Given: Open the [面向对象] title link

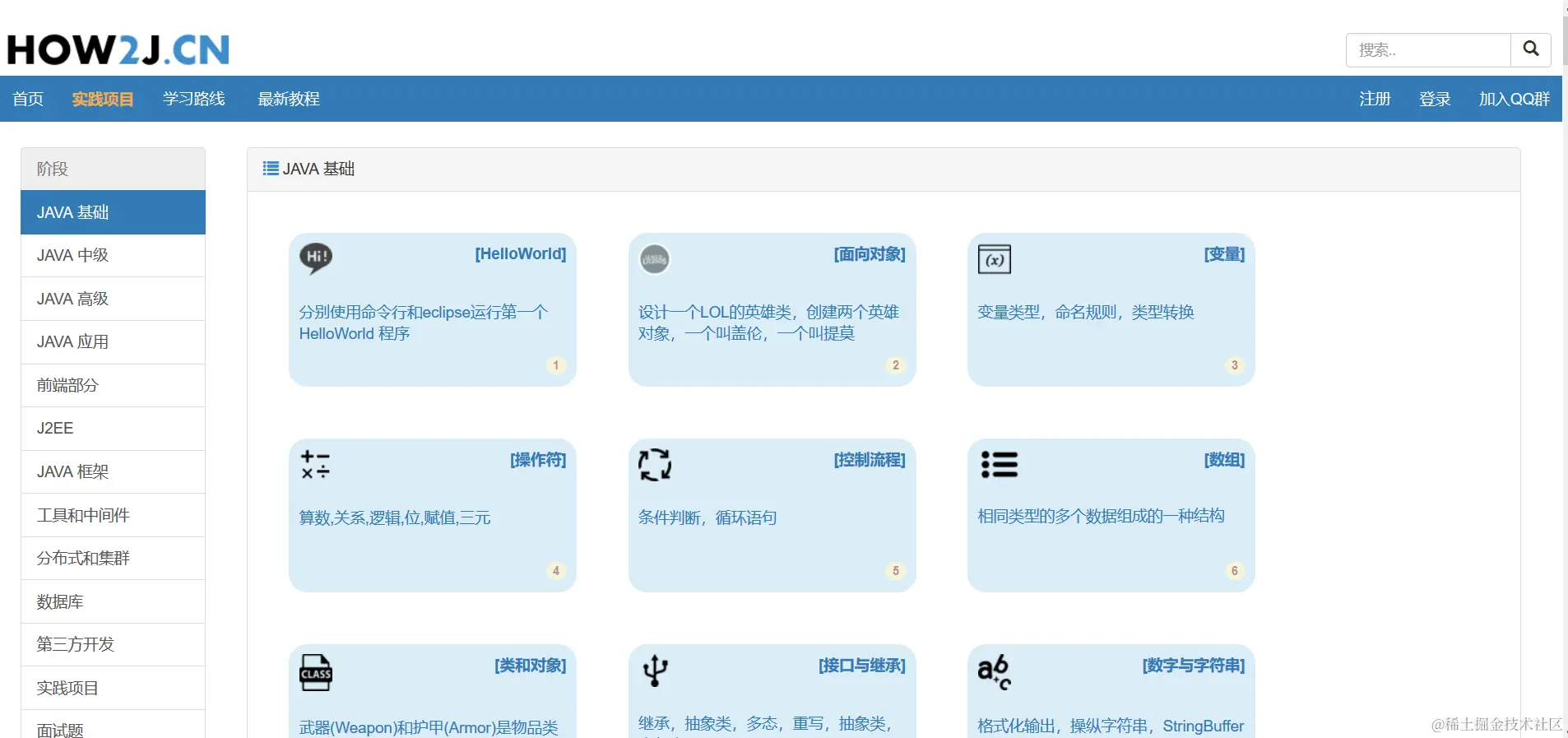Looking at the screenshot, I should [870, 254].
